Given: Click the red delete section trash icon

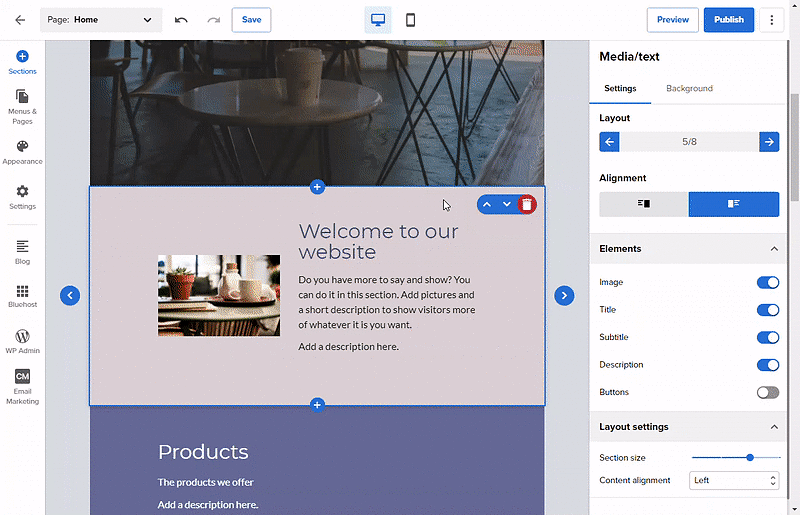Looking at the screenshot, I should (x=527, y=204).
